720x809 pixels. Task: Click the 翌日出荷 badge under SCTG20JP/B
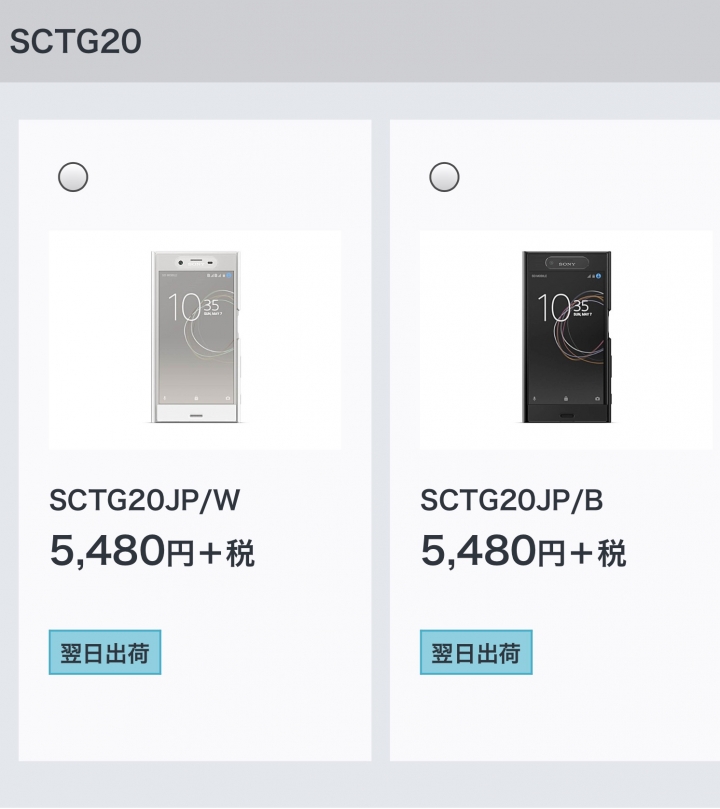point(476,652)
